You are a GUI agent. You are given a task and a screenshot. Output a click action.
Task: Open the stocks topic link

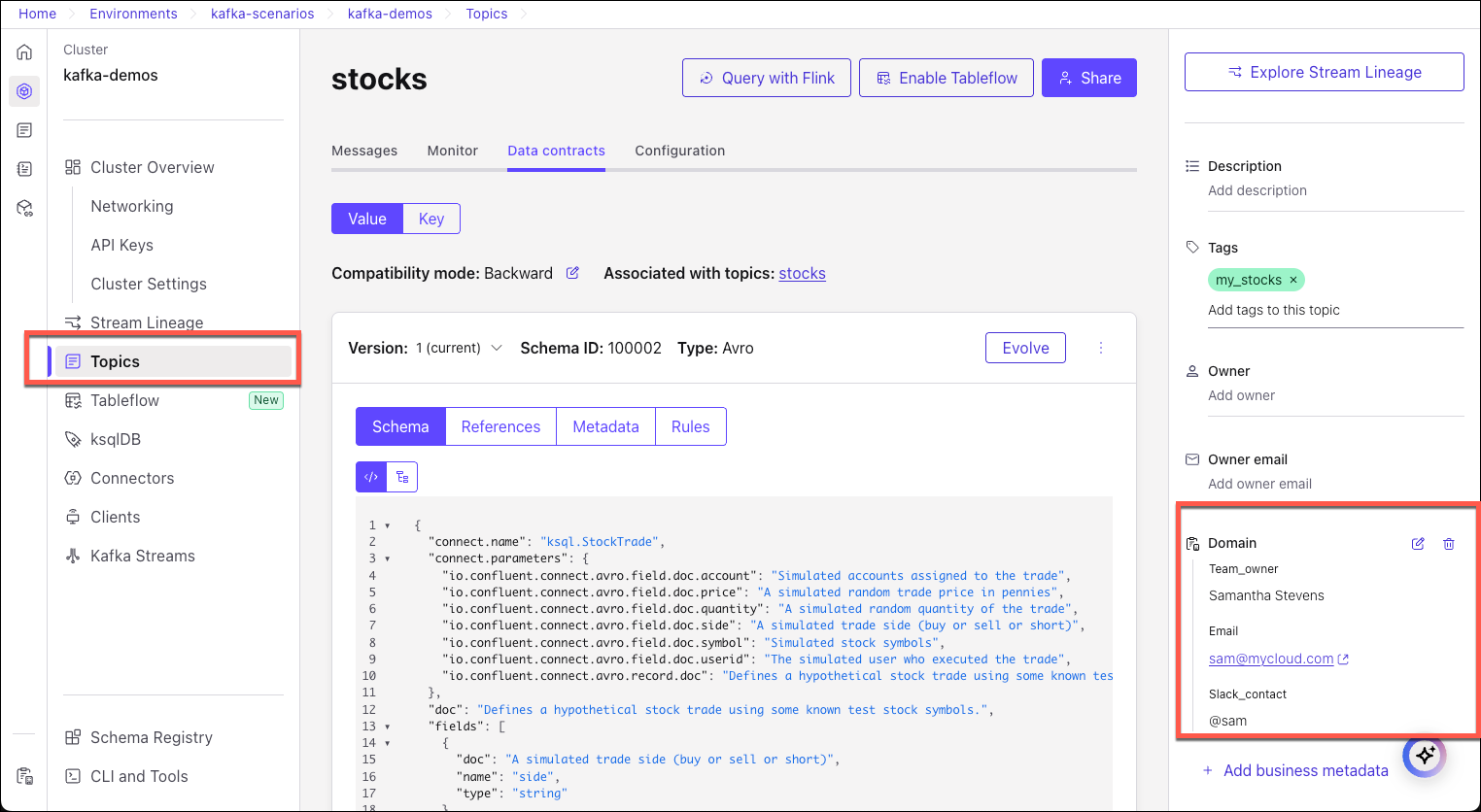(802, 273)
